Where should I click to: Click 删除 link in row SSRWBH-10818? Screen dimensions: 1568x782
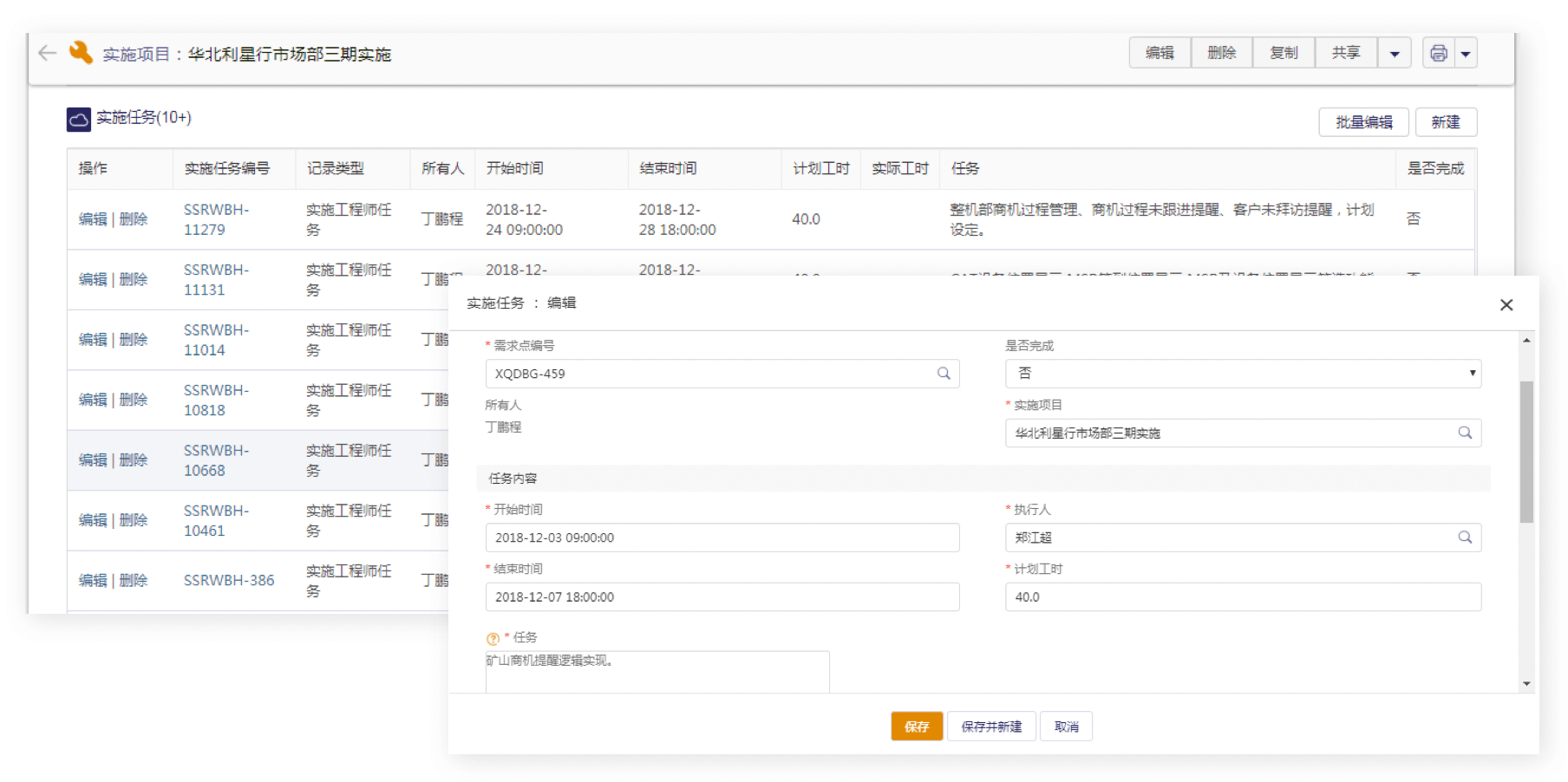point(134,400)
